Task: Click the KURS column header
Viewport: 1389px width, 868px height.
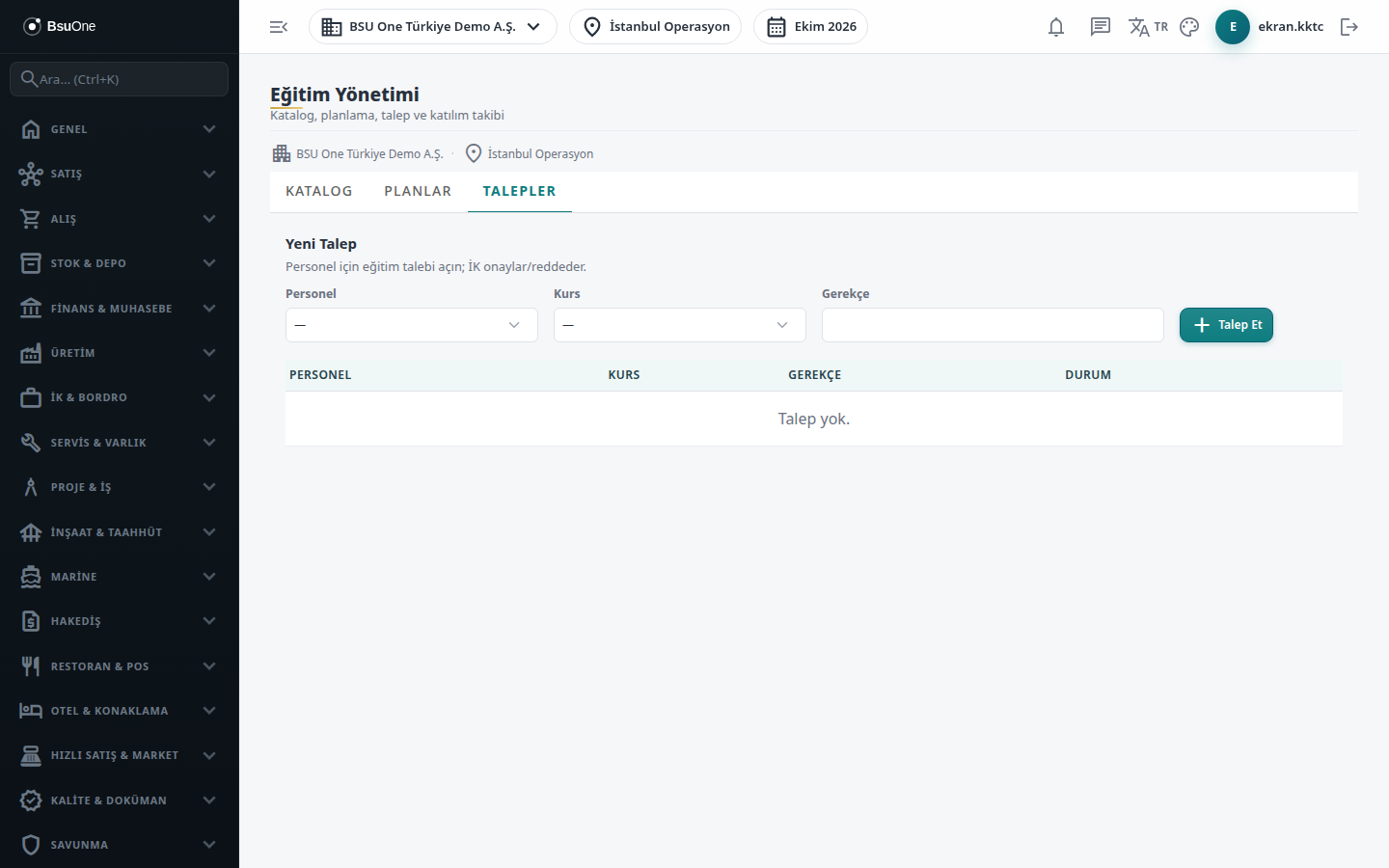Action: click(624, 375)
